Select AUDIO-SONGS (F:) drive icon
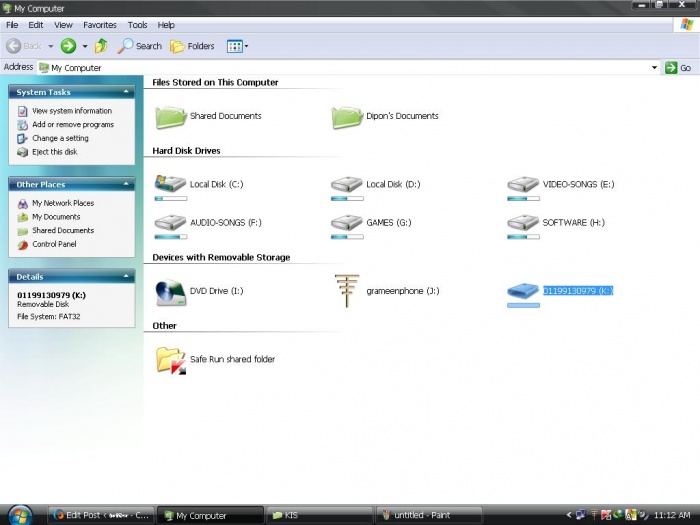Screen dimensions: 700x525 pyautogui.click(x=170, y=222)
